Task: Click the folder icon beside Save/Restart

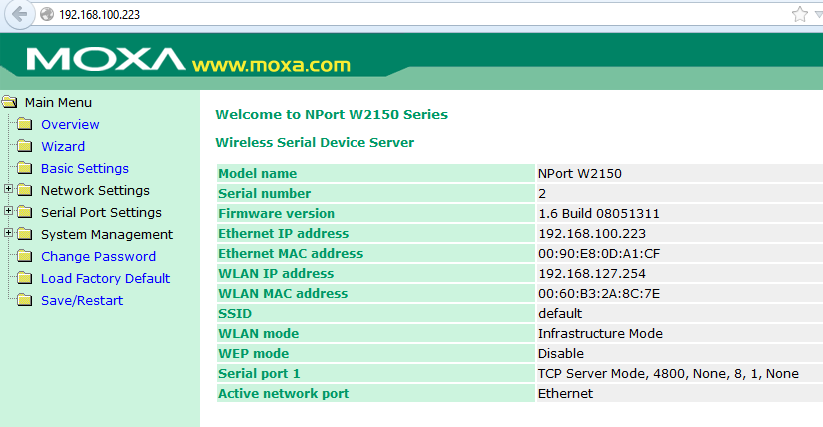Action: pos(24,301)
